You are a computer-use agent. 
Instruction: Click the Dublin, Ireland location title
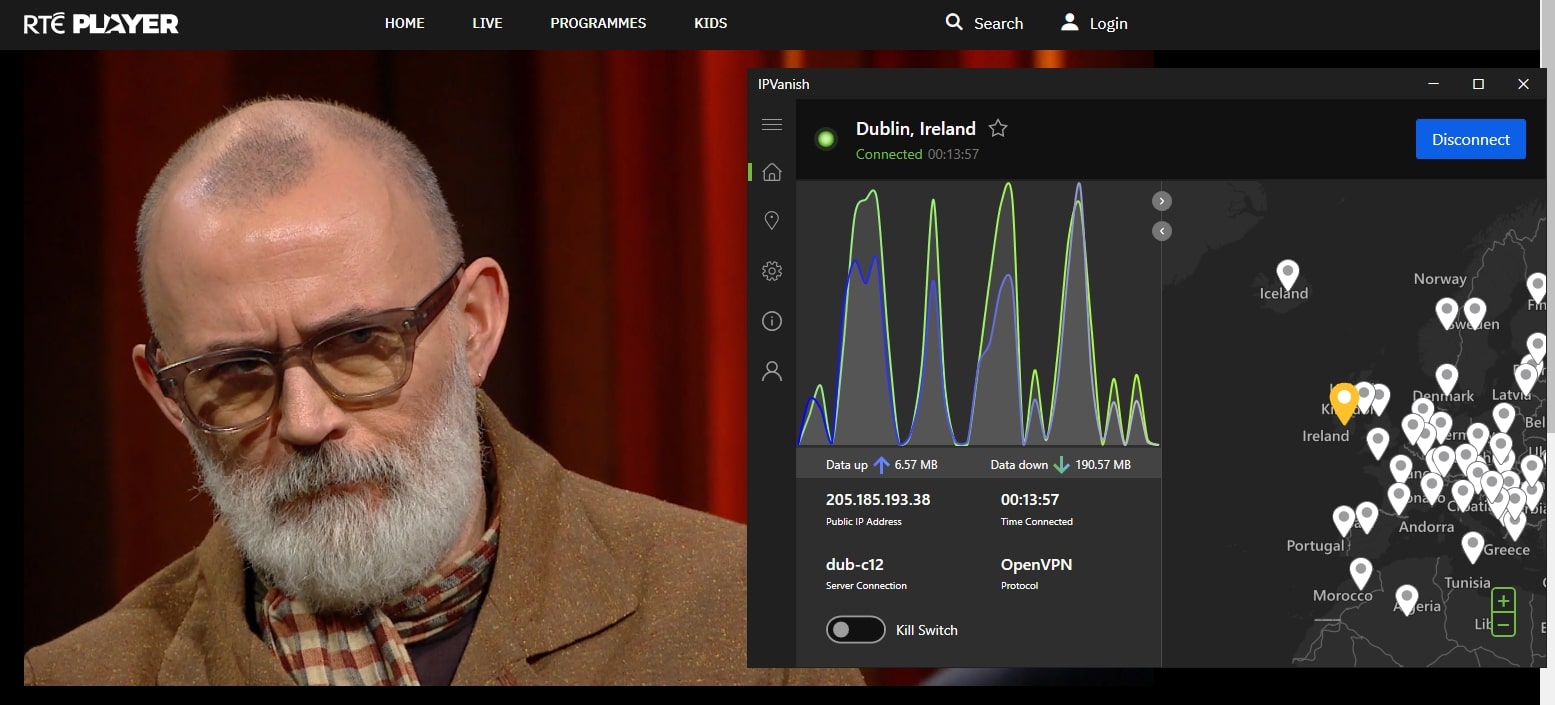916,128
